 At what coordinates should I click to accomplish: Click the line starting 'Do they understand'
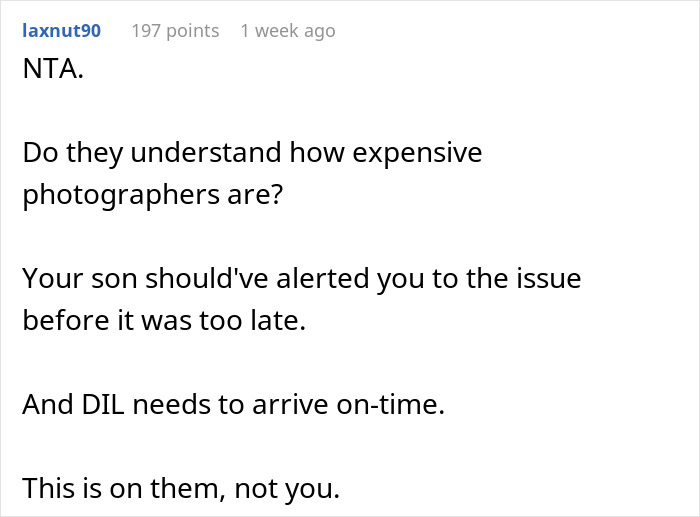[x=252, y=154]
